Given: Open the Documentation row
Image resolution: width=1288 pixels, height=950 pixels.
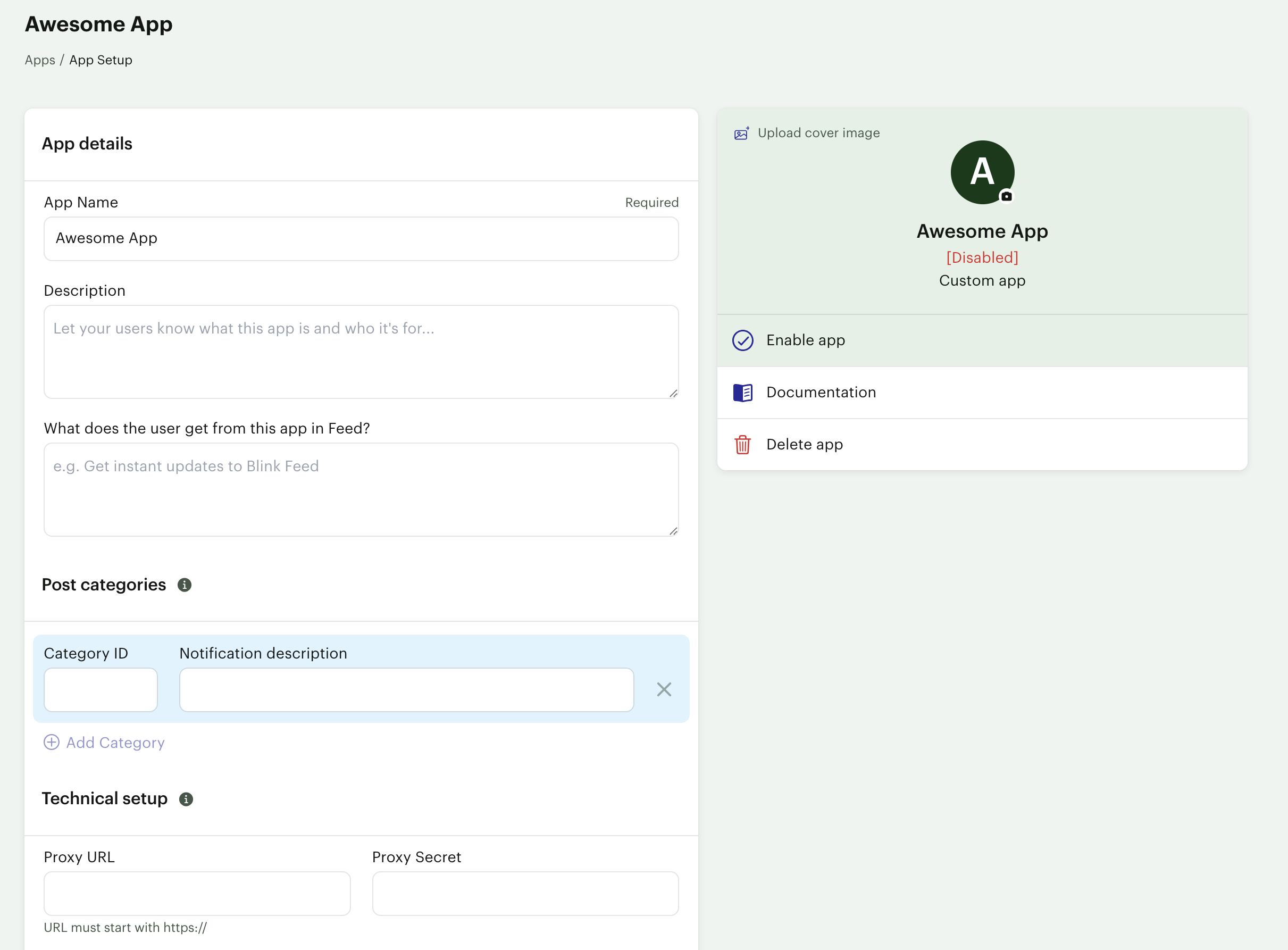Looking at the screenshot, I should click(x=982, y=393).
